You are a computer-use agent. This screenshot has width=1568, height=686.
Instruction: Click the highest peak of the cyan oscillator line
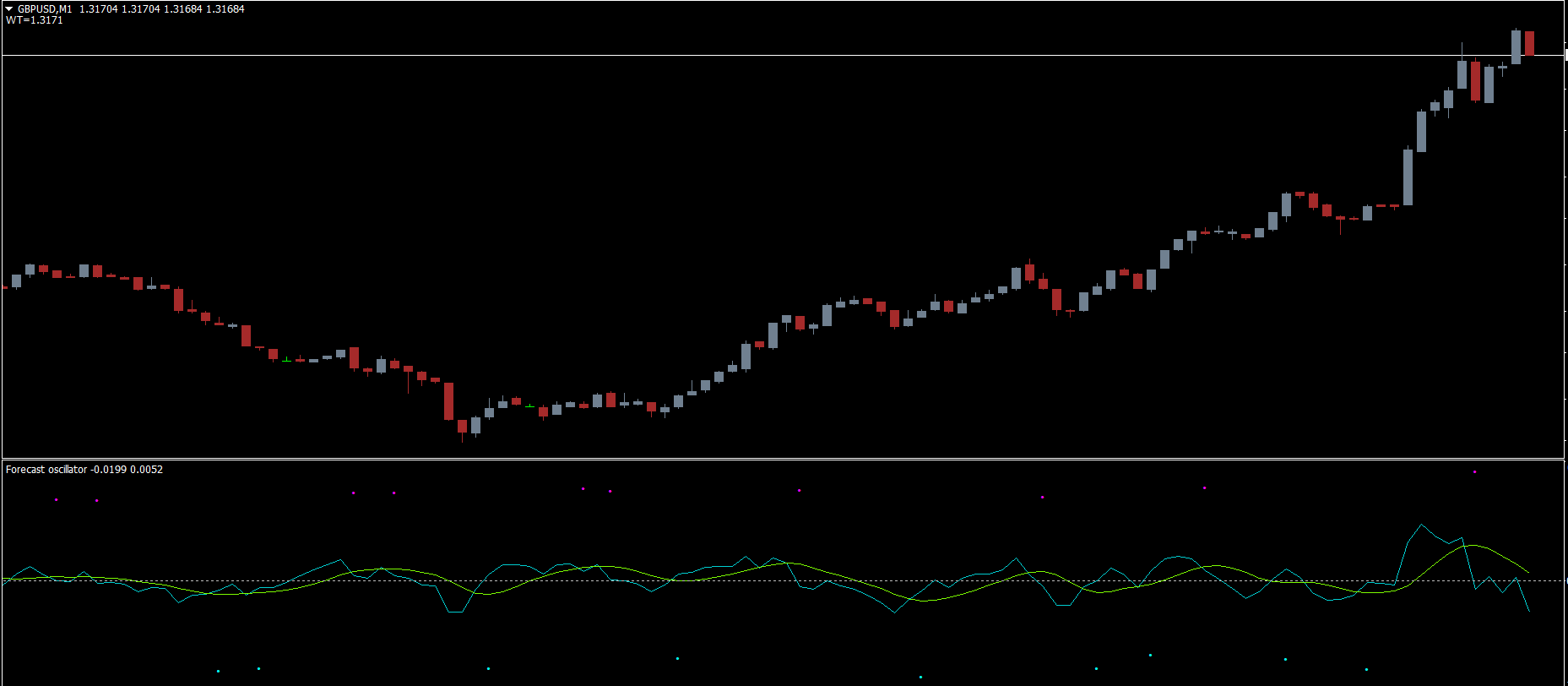coord(1422,525)
